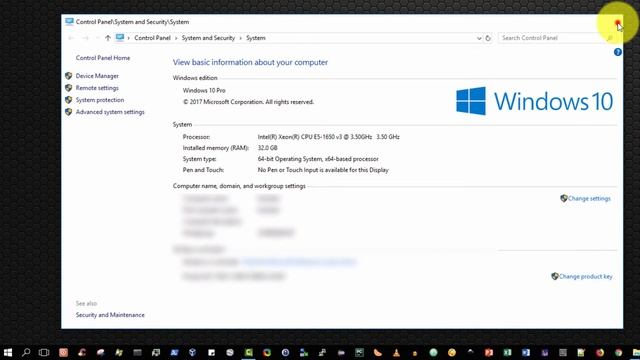Viewport: 640px width, 360px height.
Task: Click the computer icon in address bar
Action: 120,38
